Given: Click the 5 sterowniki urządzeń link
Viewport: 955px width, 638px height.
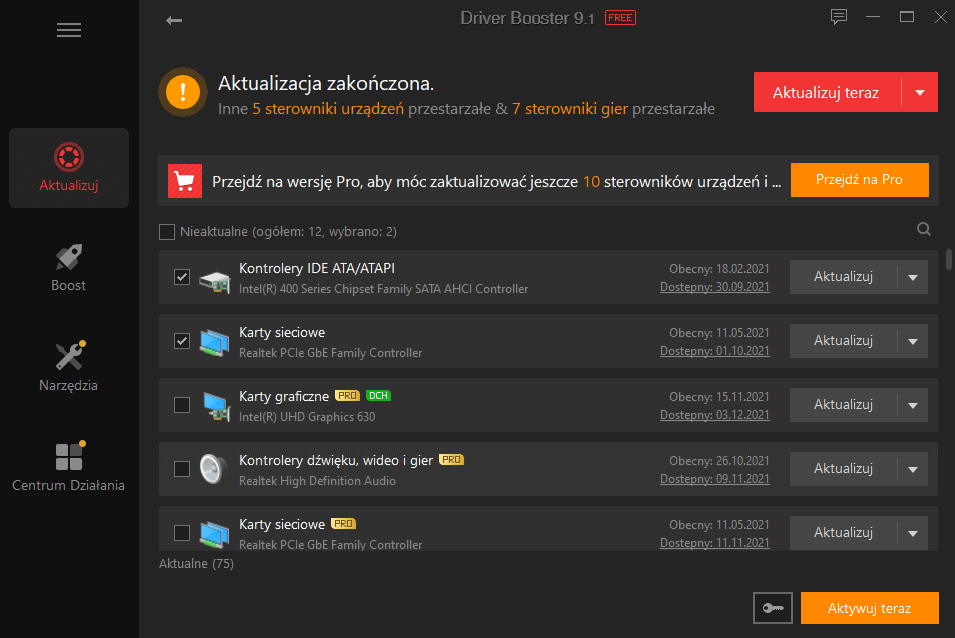Looking at the screenshot, I should [328, 109].
